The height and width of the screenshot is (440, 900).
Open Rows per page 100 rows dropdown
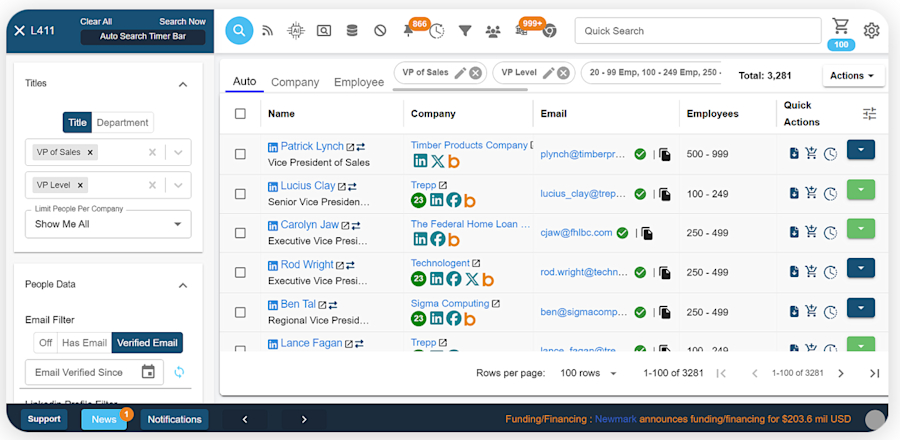point(588,373)
